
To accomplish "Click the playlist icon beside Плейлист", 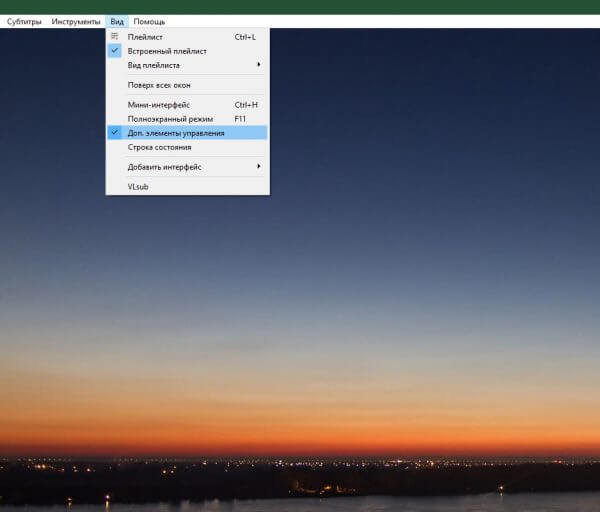I will 115,37.
